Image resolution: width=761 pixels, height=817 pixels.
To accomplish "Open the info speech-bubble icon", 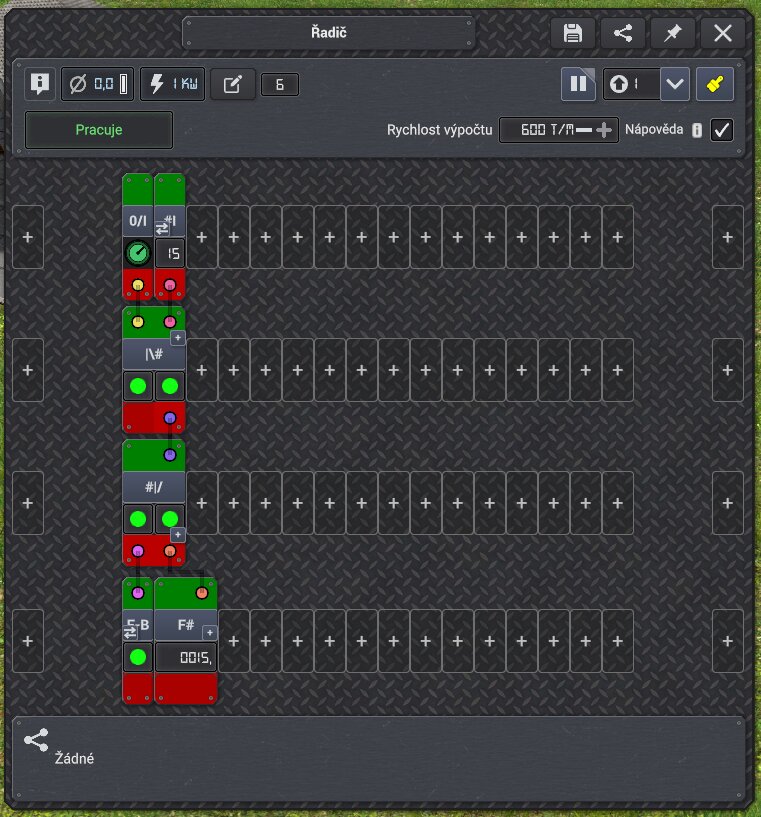I will pos(40,83).
